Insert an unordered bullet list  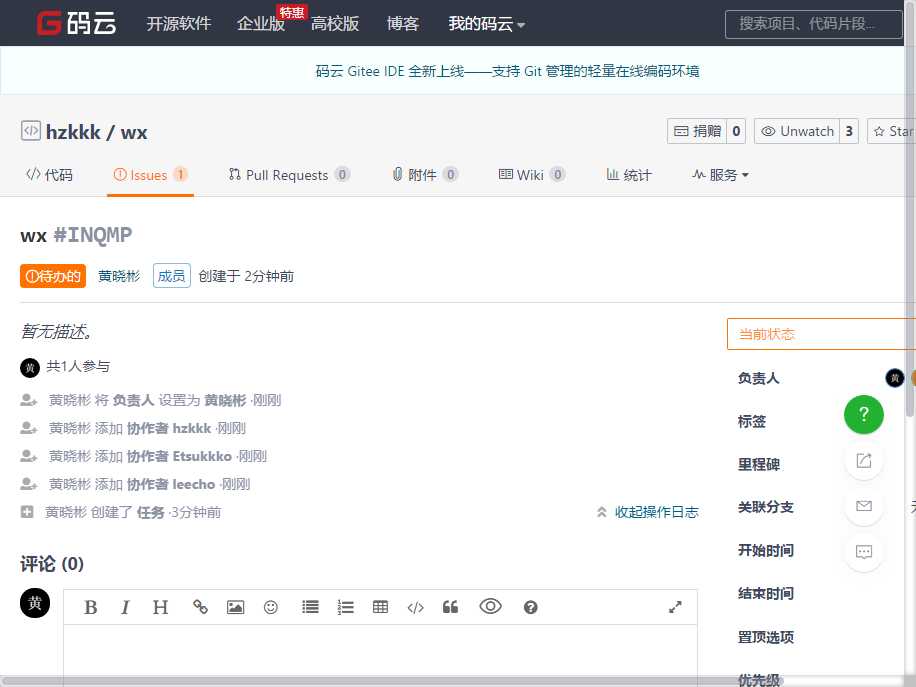tap(310, 608)
